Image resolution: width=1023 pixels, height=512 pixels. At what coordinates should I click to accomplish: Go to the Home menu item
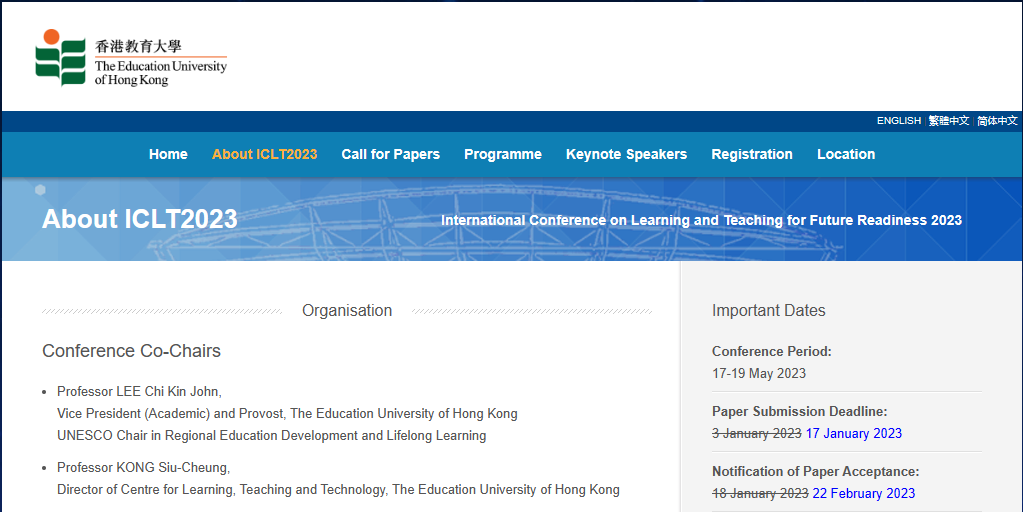pyautogui.click(x=168, y=154)
